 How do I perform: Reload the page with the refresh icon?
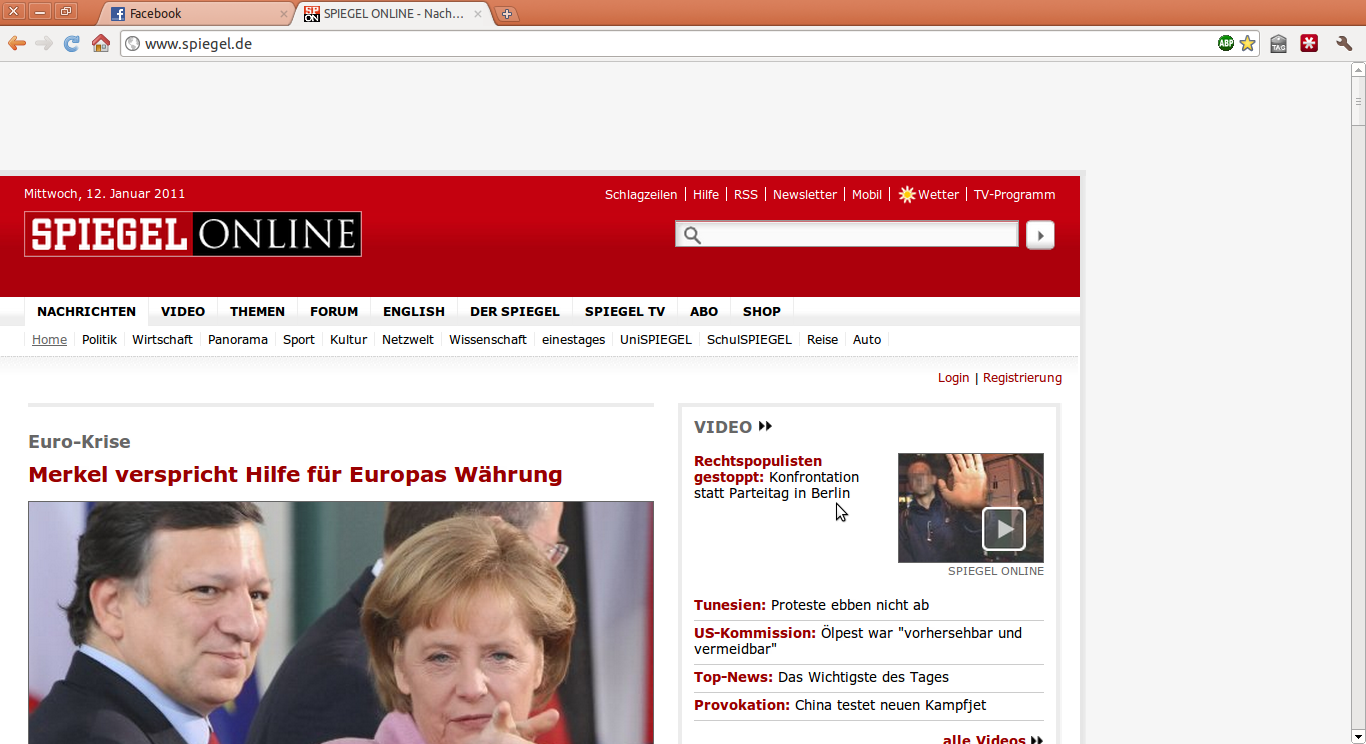coord(72,43)
